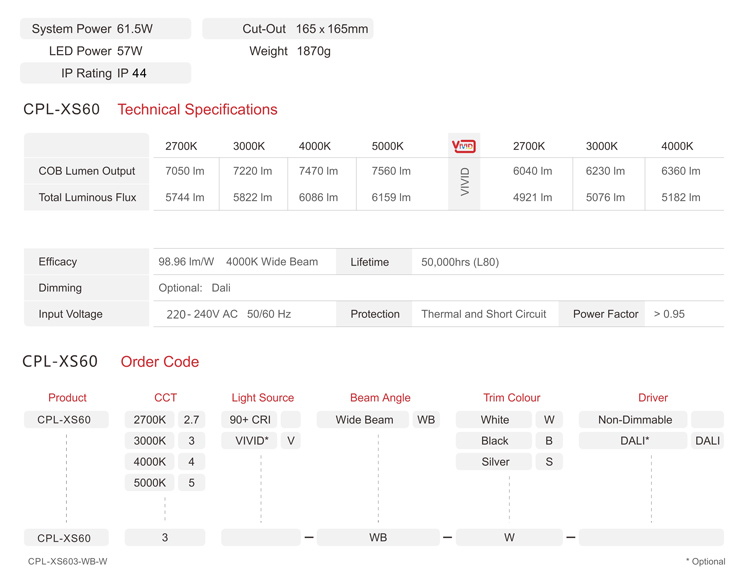
Task: Click the 6159 lm cell
Action: point(391,197)
